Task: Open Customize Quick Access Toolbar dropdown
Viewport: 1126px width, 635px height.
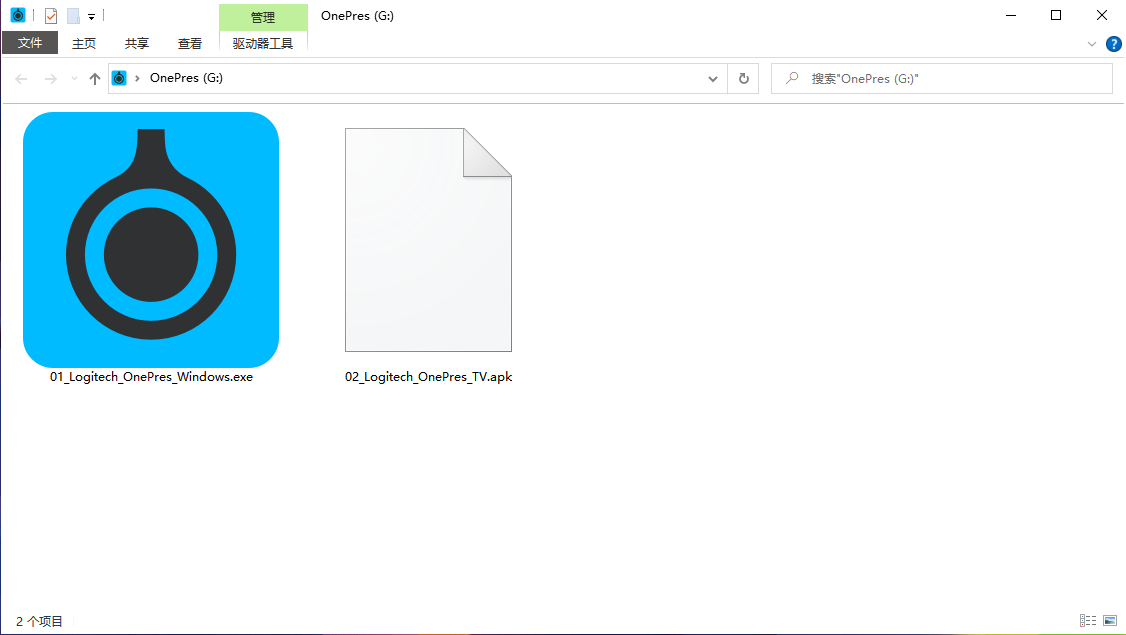Action: (91, 17)
